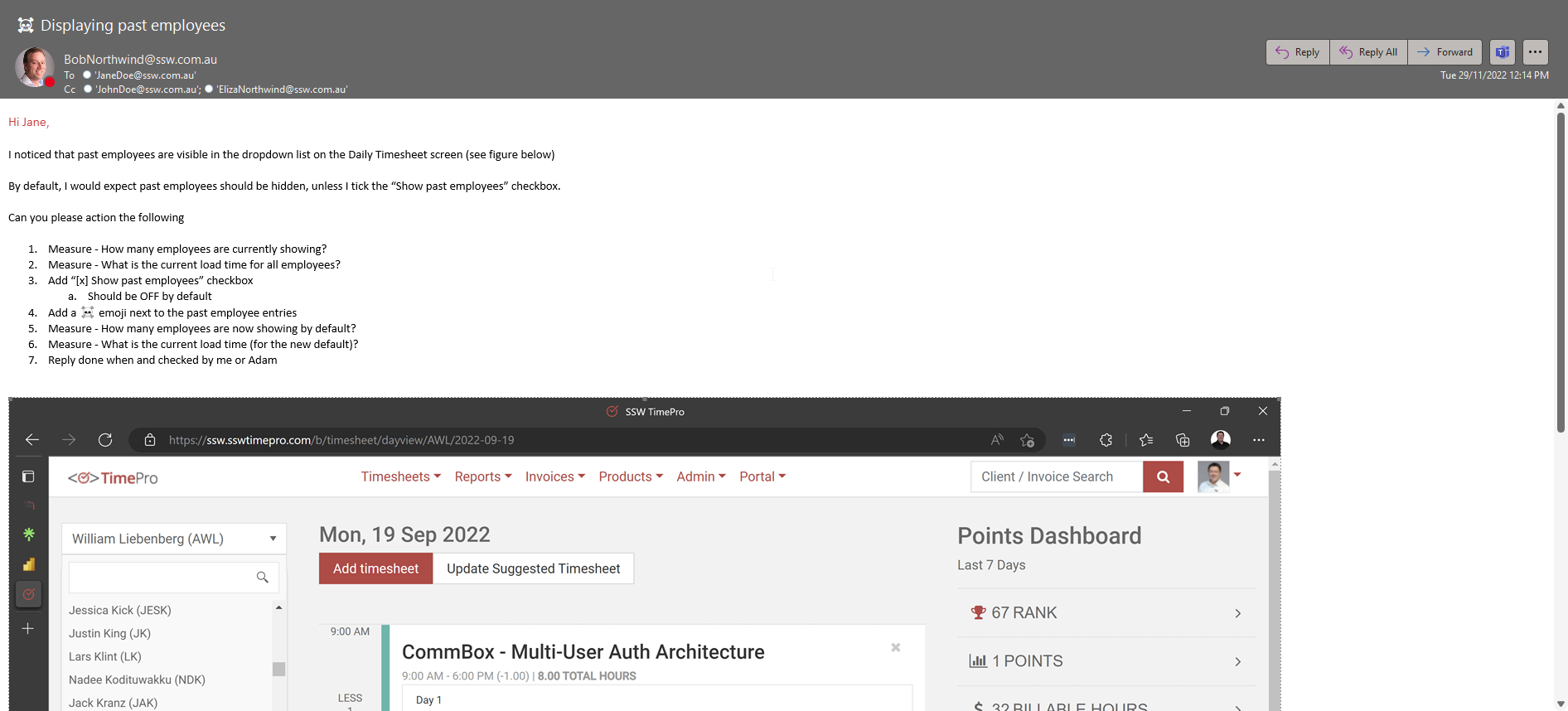The height and width of the screenshot is (711, 1568).
Task: Expand the 1 POINTS row
Action: click(x=1237, y=661)
